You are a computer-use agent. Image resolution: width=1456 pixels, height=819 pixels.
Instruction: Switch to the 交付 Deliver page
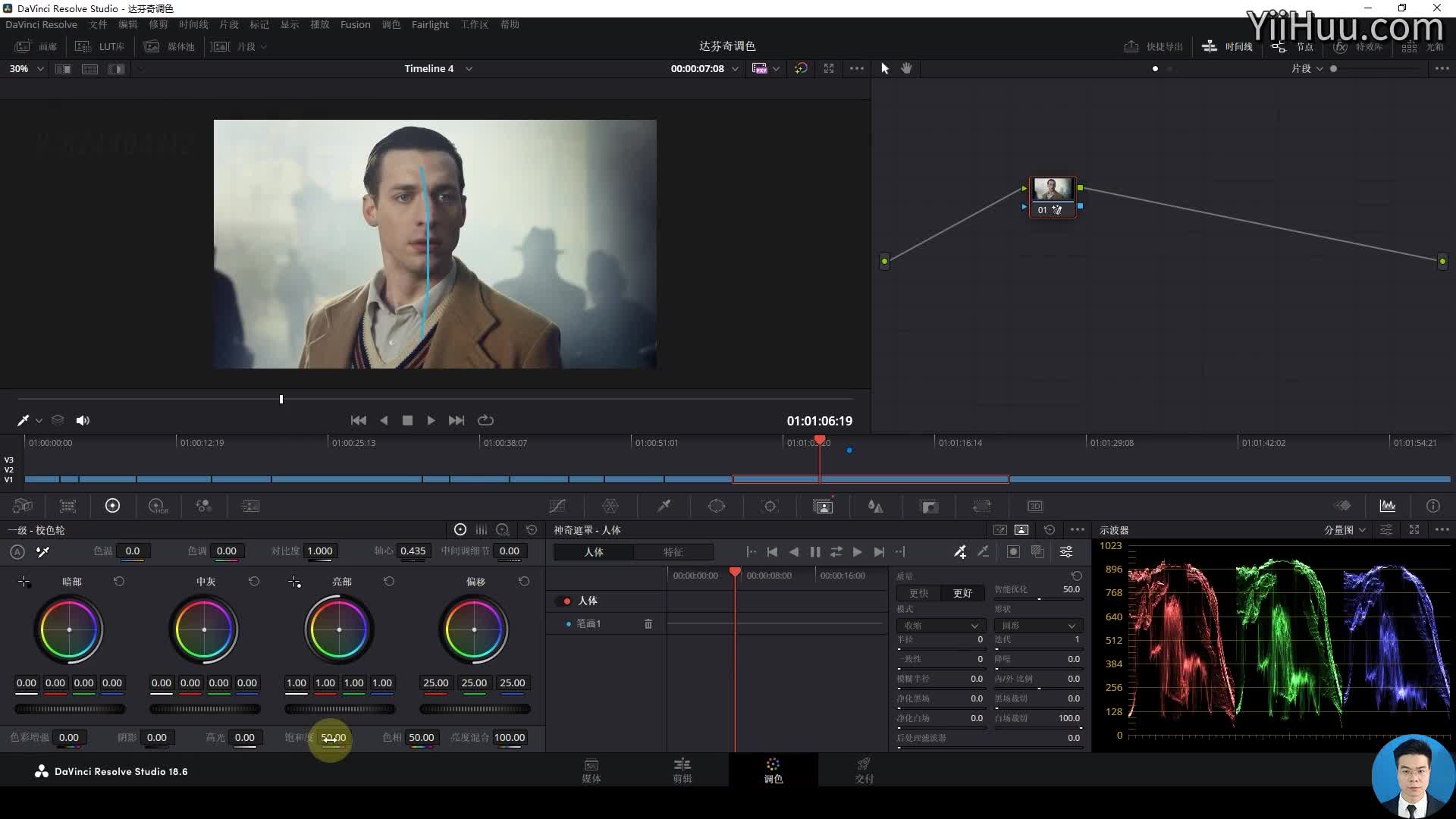864,770
